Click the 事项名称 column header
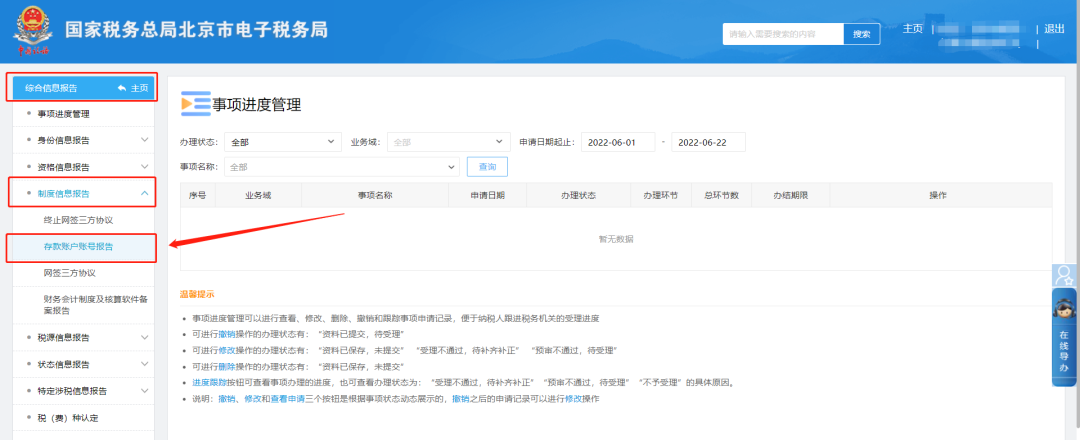 (x=375, y=196)
